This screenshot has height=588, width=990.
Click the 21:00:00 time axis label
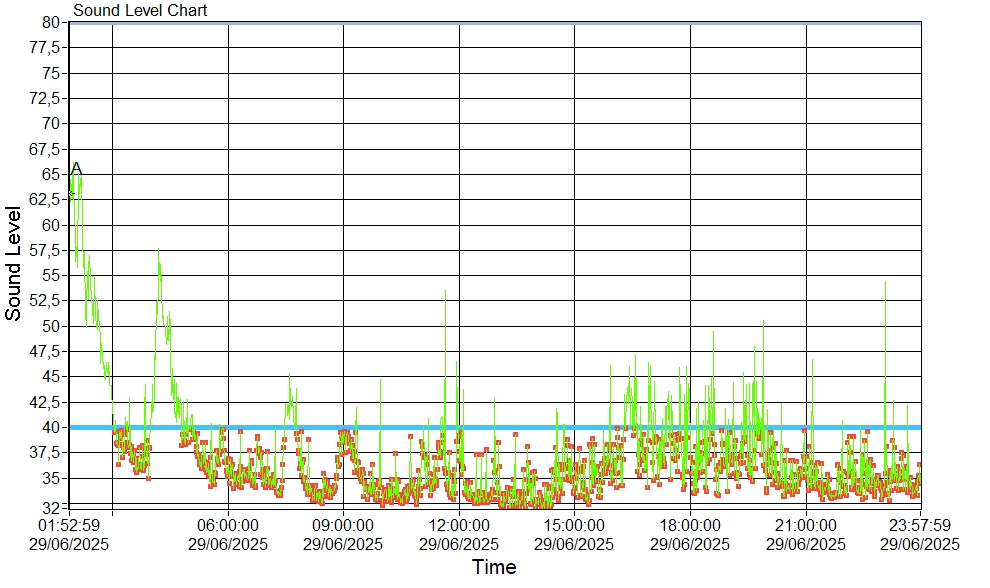[x=806, y=524]
